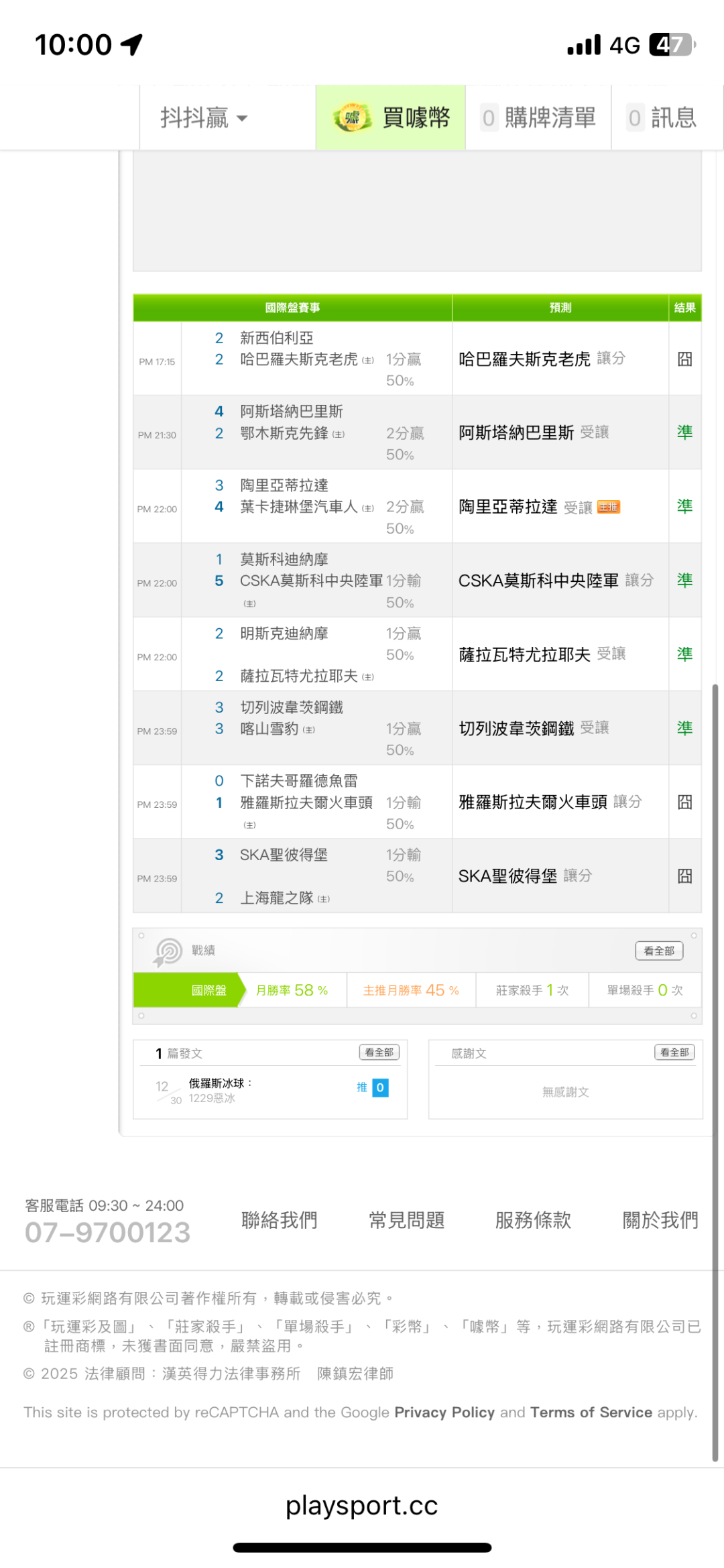The width and height of the screenshot is (724, 1568).
Task: Open the 聯絡我們 footer link
Action: [279, 1220]
